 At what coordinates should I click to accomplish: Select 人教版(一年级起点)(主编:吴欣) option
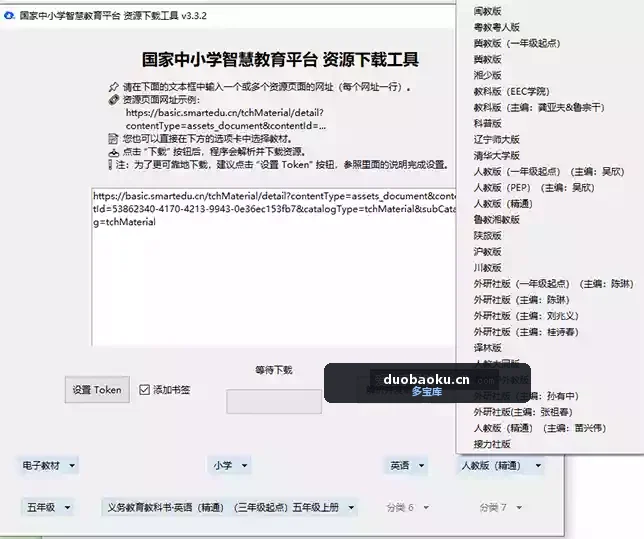549,171
